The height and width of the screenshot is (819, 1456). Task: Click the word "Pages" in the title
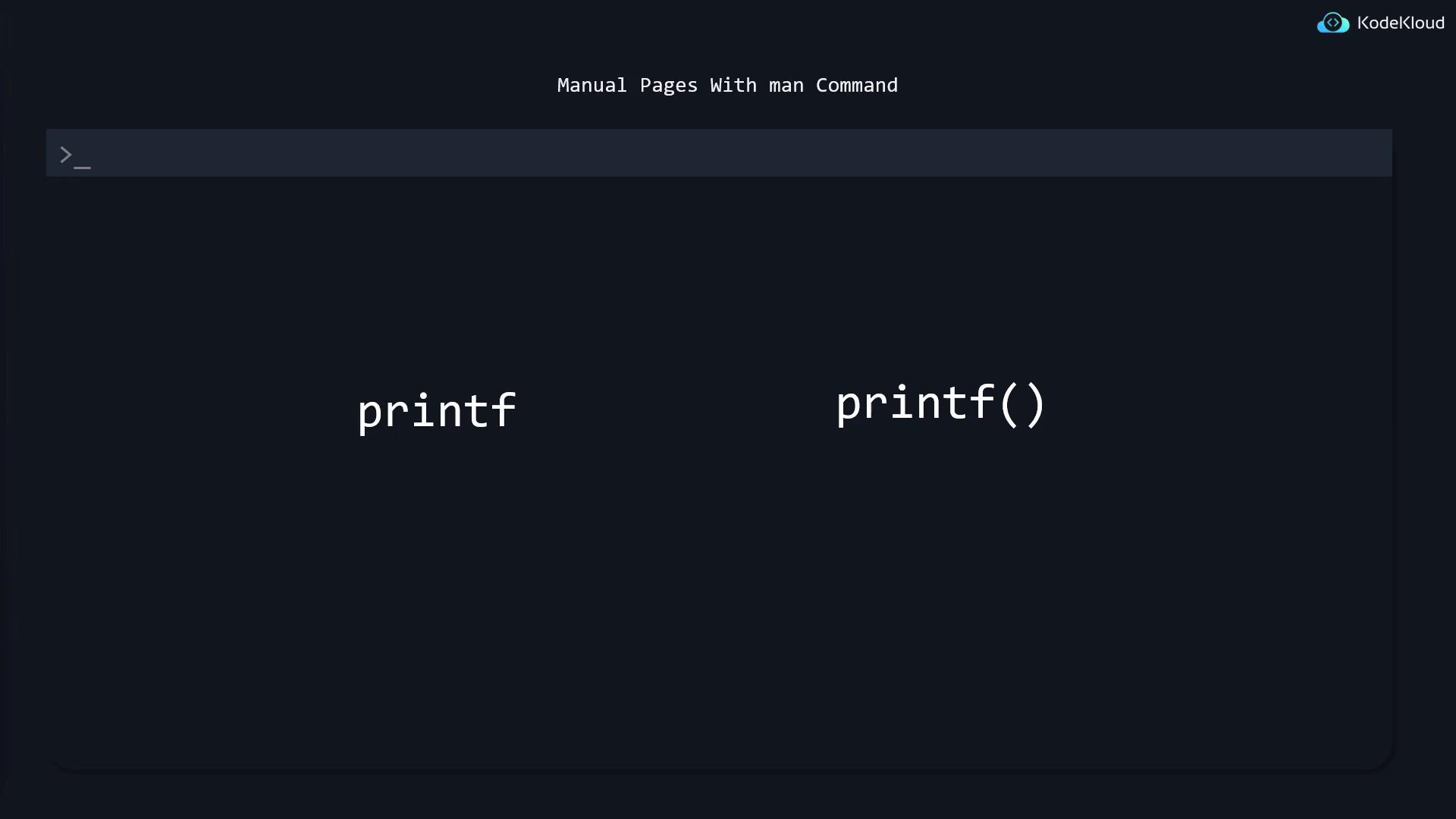click(x=668, y=86)
